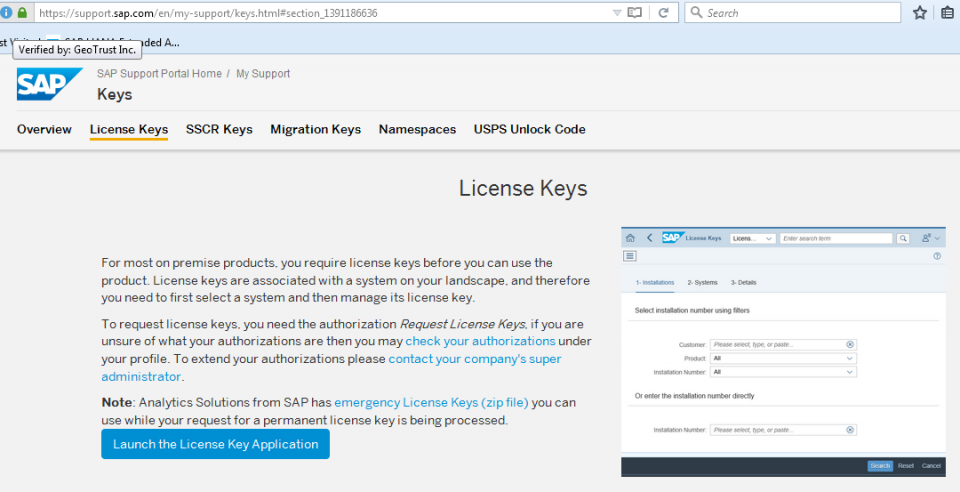Viewport: 960px width, 492px height.
Task: Go to the Migration Keys tab
Action: coord(315,130)
